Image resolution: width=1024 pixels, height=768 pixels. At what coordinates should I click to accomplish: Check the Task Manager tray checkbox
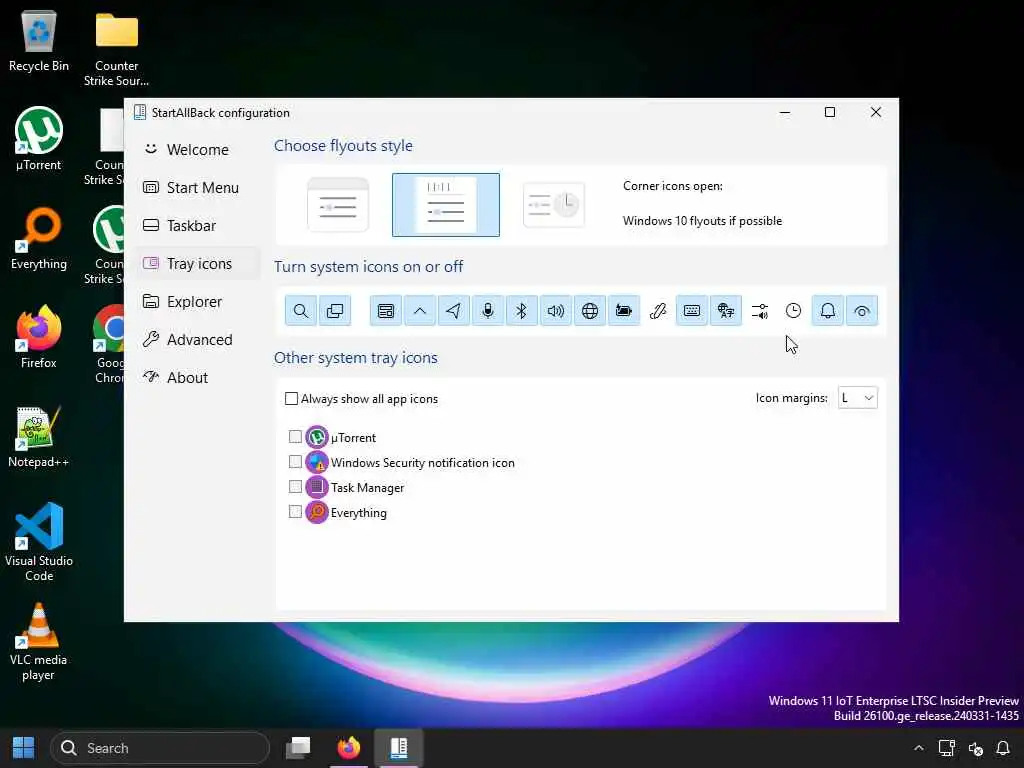(295, 487)
